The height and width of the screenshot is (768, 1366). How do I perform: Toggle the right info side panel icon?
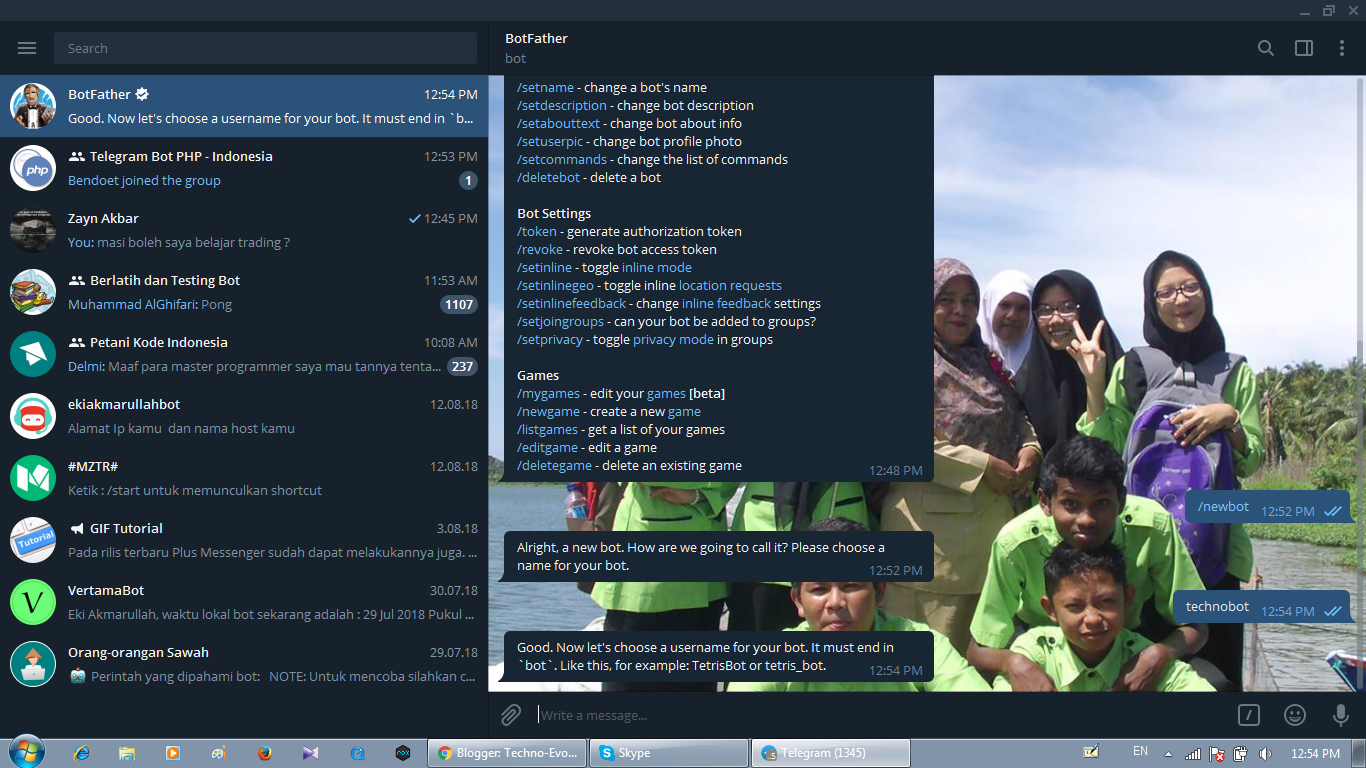pyautogui.click(x=1304, y=48)
